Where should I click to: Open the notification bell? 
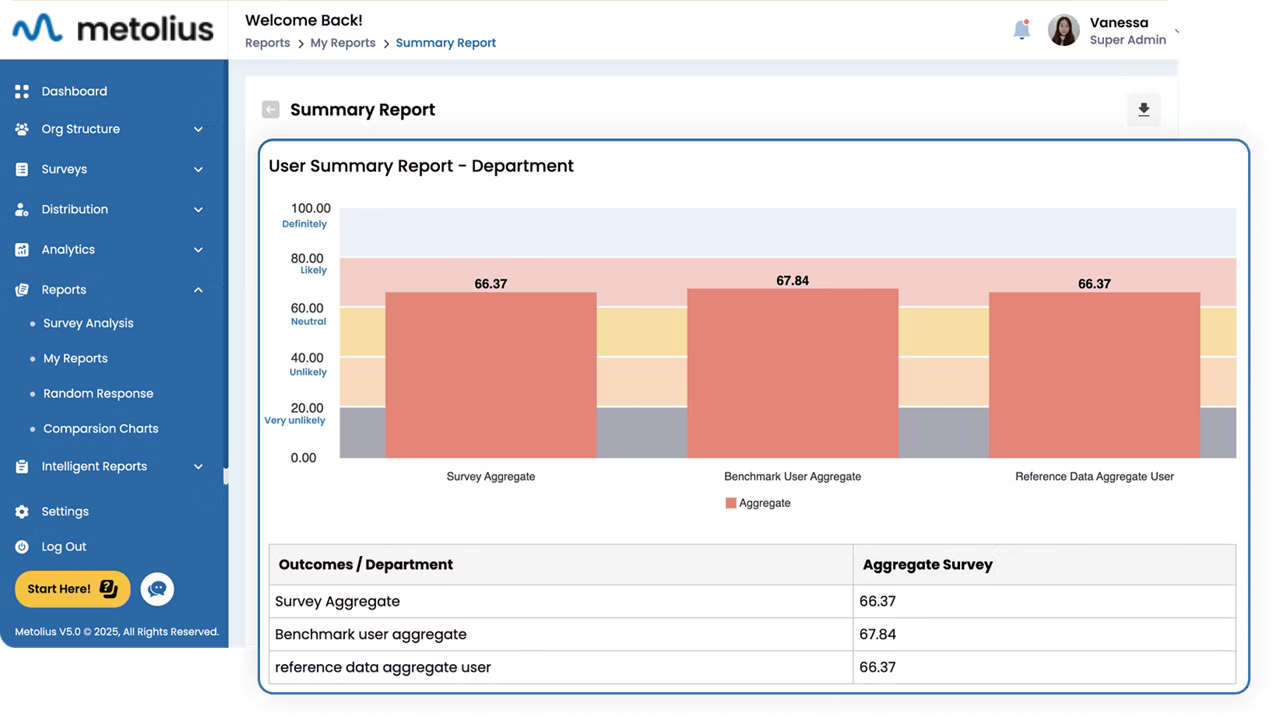click(1021, 30)
